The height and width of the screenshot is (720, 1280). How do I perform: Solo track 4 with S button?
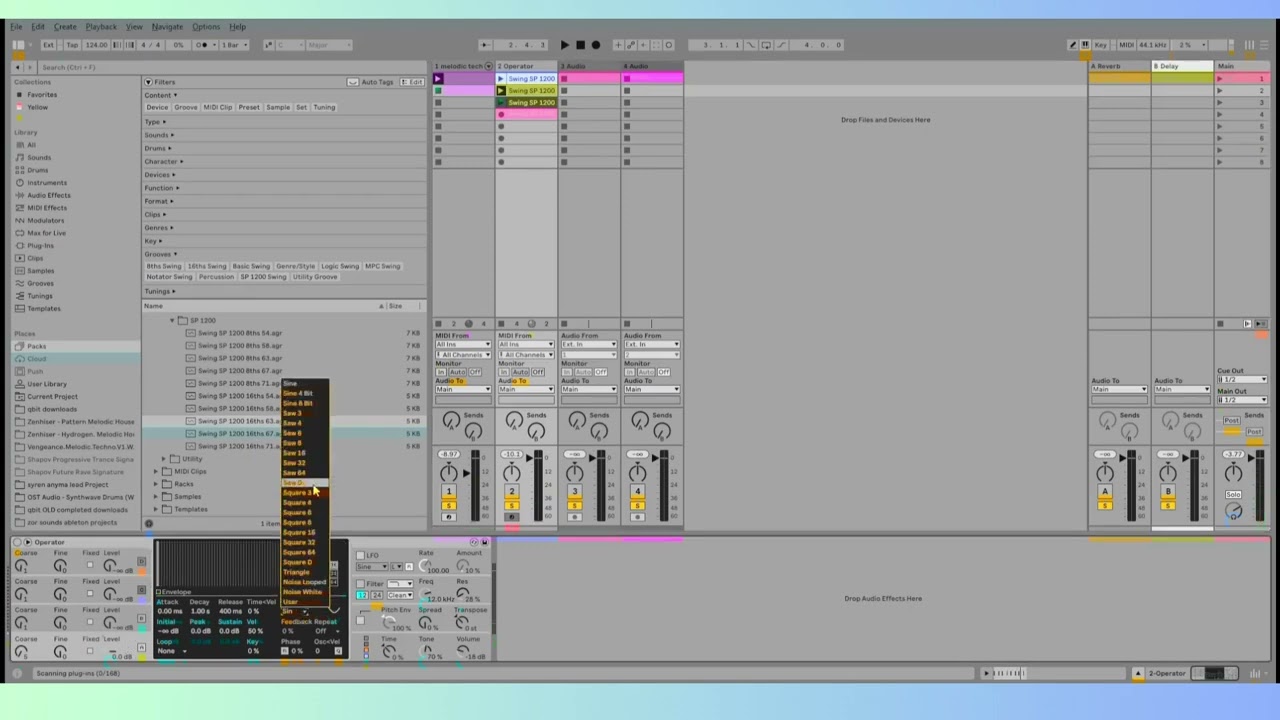pos(637,505)
